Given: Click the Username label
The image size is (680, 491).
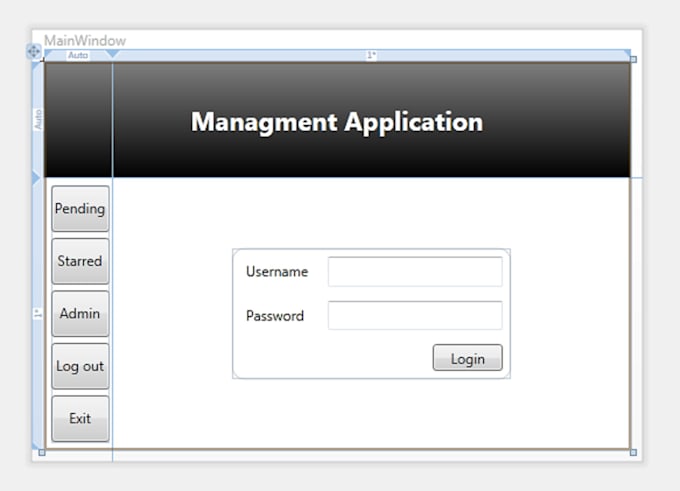Looking at the screenshot, I should click(277, 272).
